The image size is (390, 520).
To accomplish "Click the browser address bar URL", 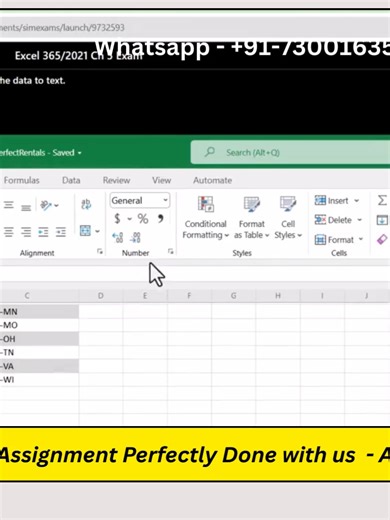I will 62,27.
